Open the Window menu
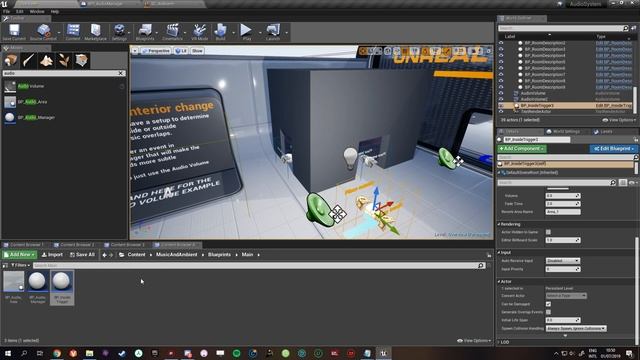The image size is (640, 360). [37, 11]
